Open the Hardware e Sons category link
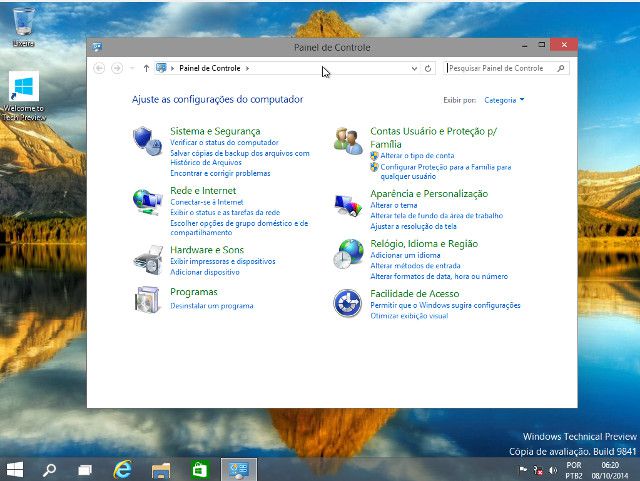Screen dimensions: 640x481 click(x=207, y=250)
